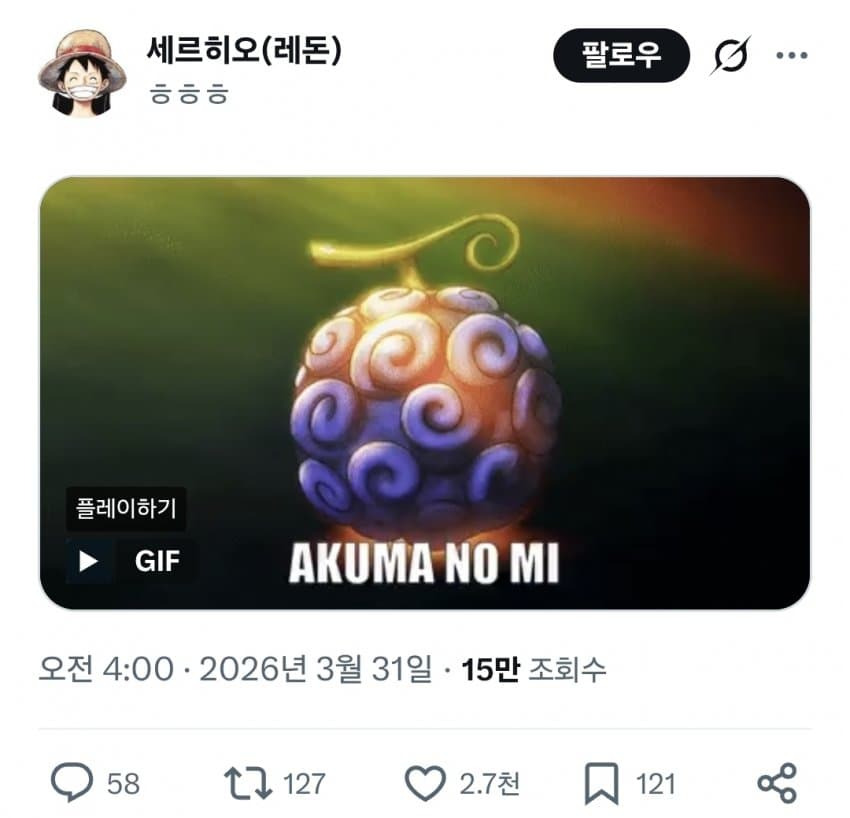The width and height of the screenshot is (850, 818).
Task: Click the 15만 조회수 view count
Action: pyautogui.click(x=533, y=669)
